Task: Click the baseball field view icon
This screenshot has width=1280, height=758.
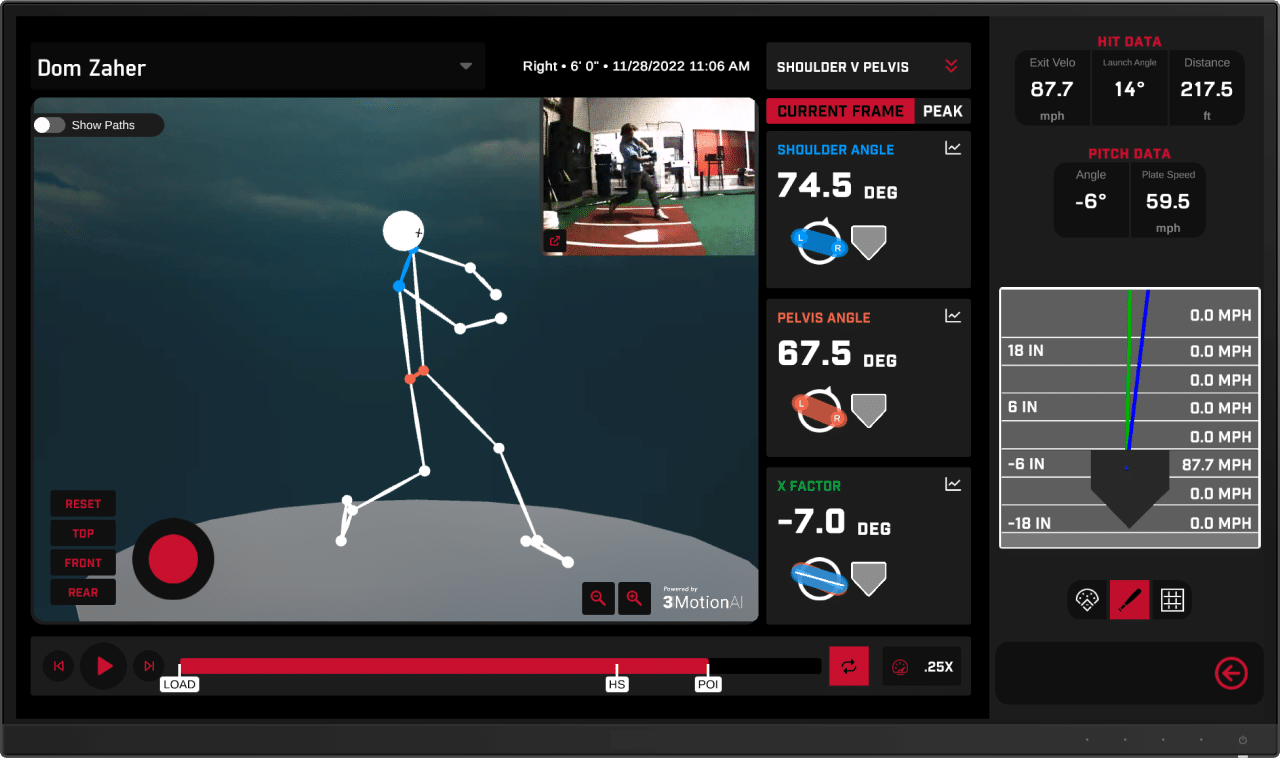Action: [x=1087, y=600]
